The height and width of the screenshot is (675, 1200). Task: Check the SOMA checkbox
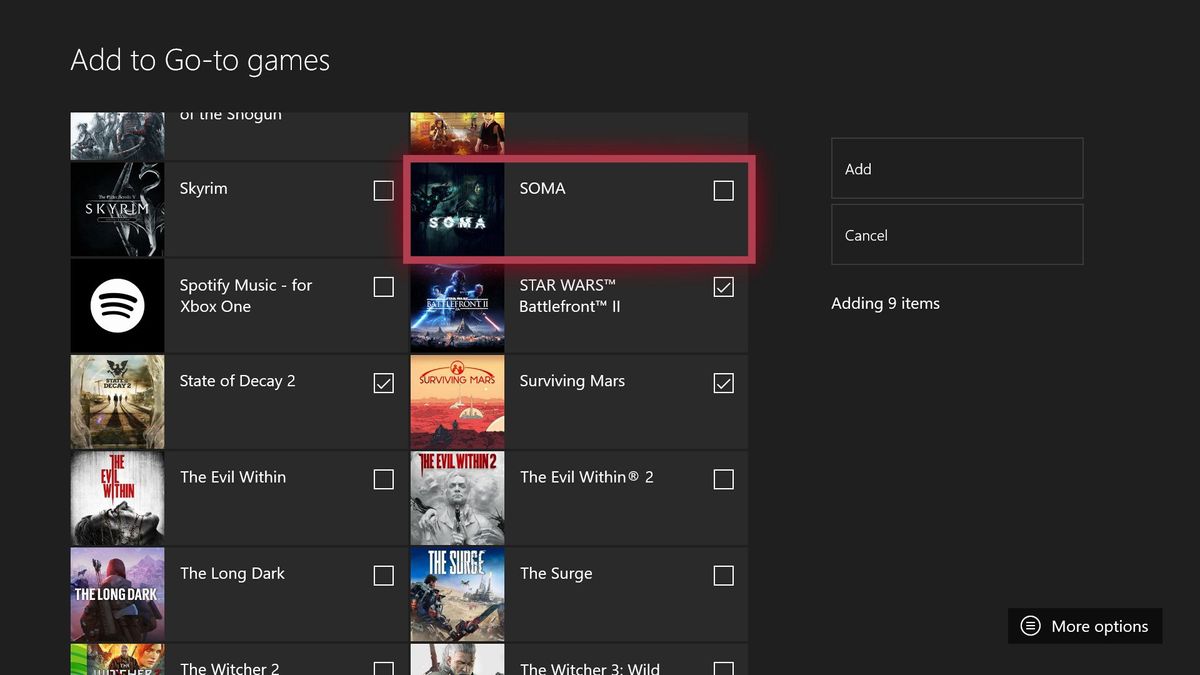pos(723,190)
